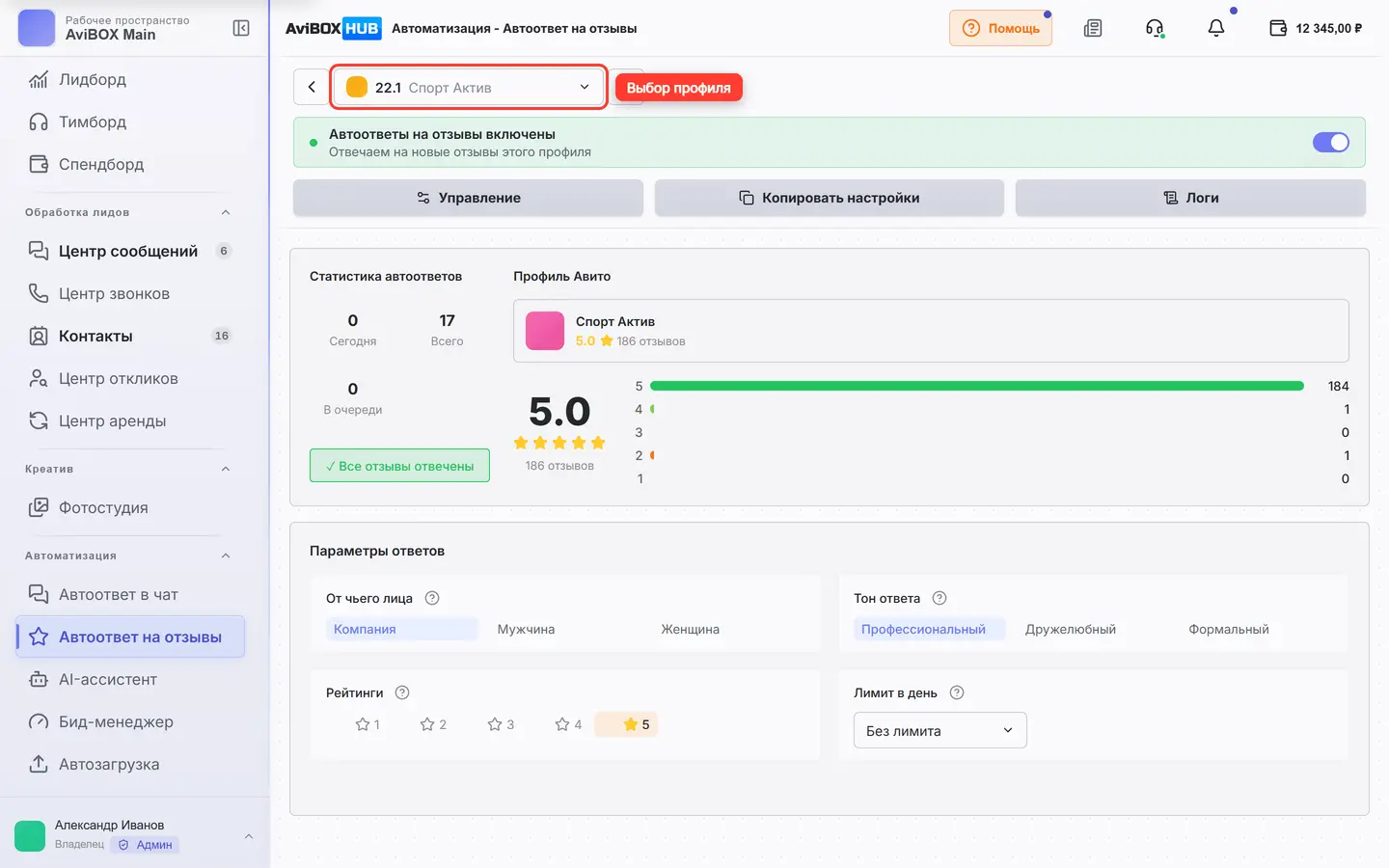The height and width of the screenshot is (868, 1389).
Task: Toggle the 1-star rating filter
Action: [368, 724]
